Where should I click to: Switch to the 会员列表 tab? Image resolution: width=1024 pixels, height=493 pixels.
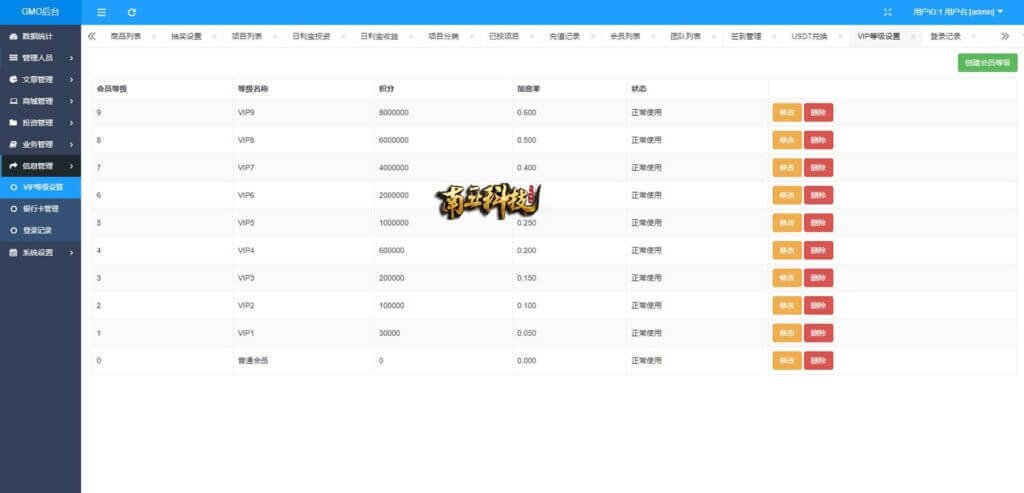[625, 36]
